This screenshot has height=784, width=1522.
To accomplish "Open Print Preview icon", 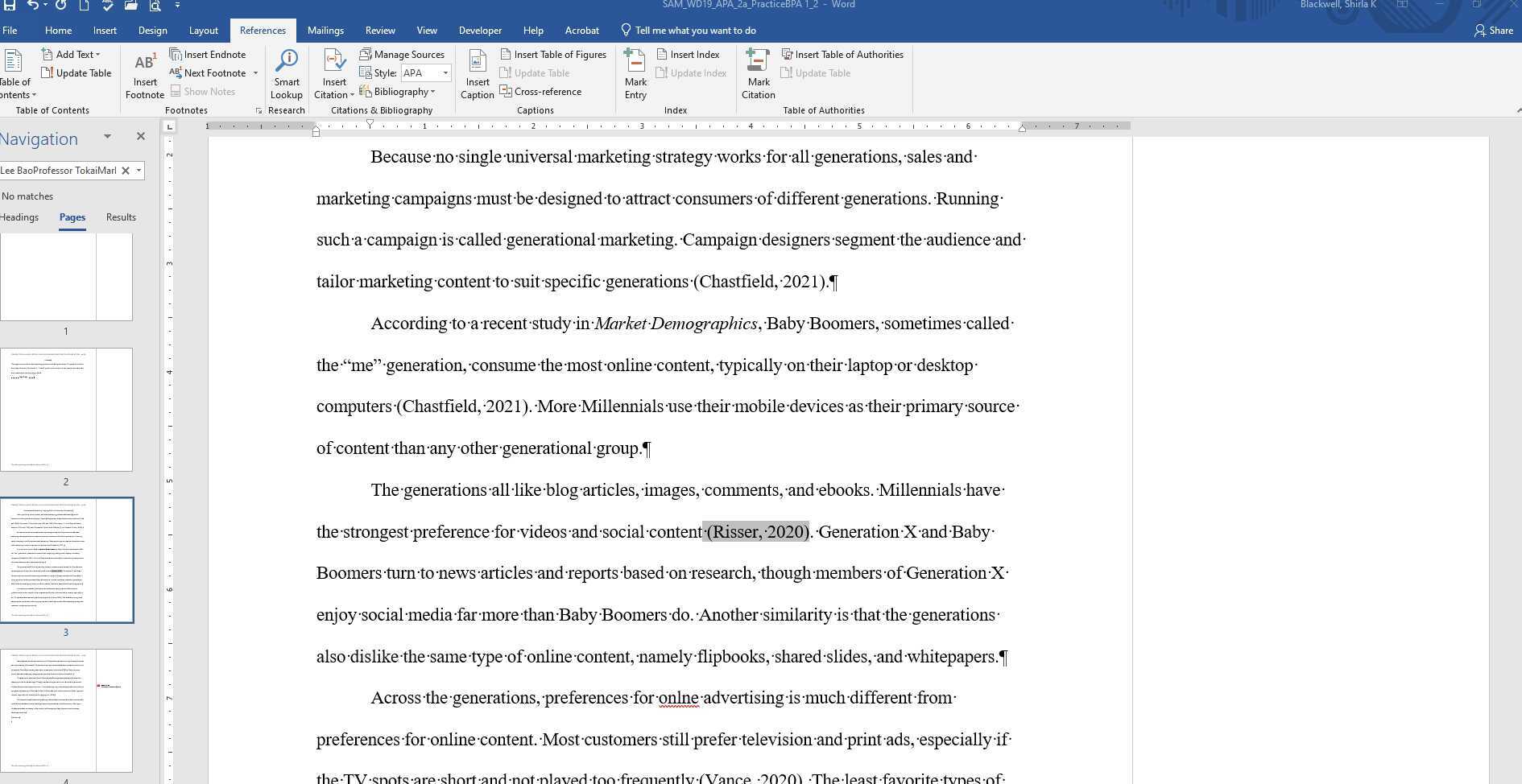I will coord(154,5).
